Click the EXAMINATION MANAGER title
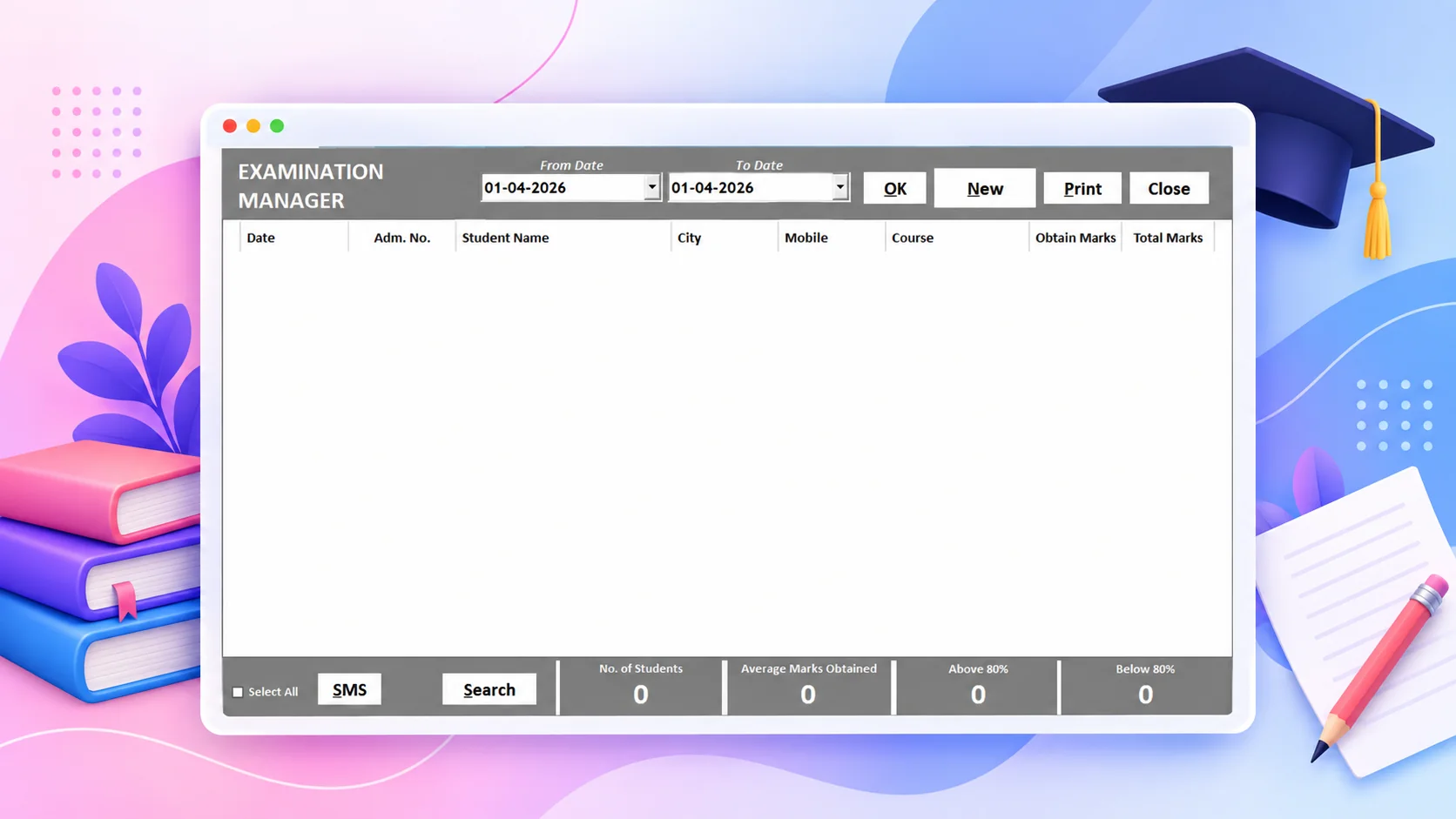The image size is (1456, 819). [311, 185]
